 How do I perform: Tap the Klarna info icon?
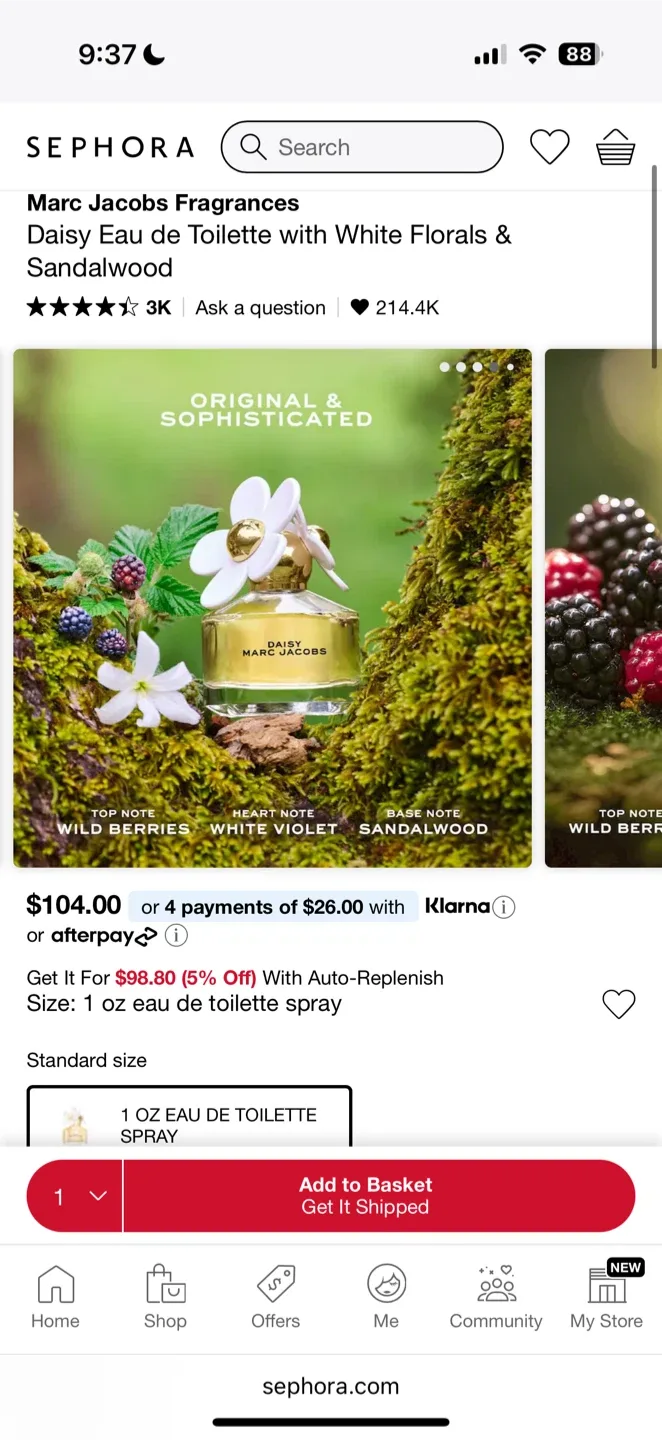click(x=504, y=908)
